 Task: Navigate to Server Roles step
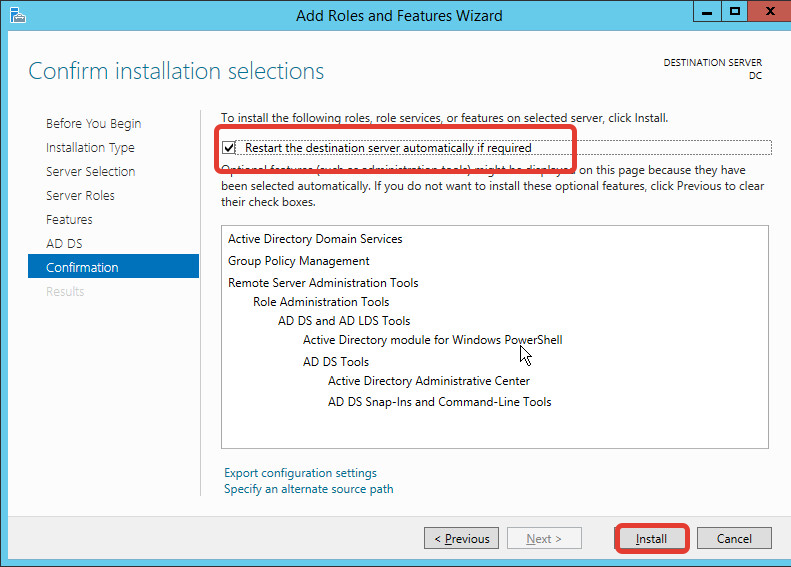[x=80, y=195]
